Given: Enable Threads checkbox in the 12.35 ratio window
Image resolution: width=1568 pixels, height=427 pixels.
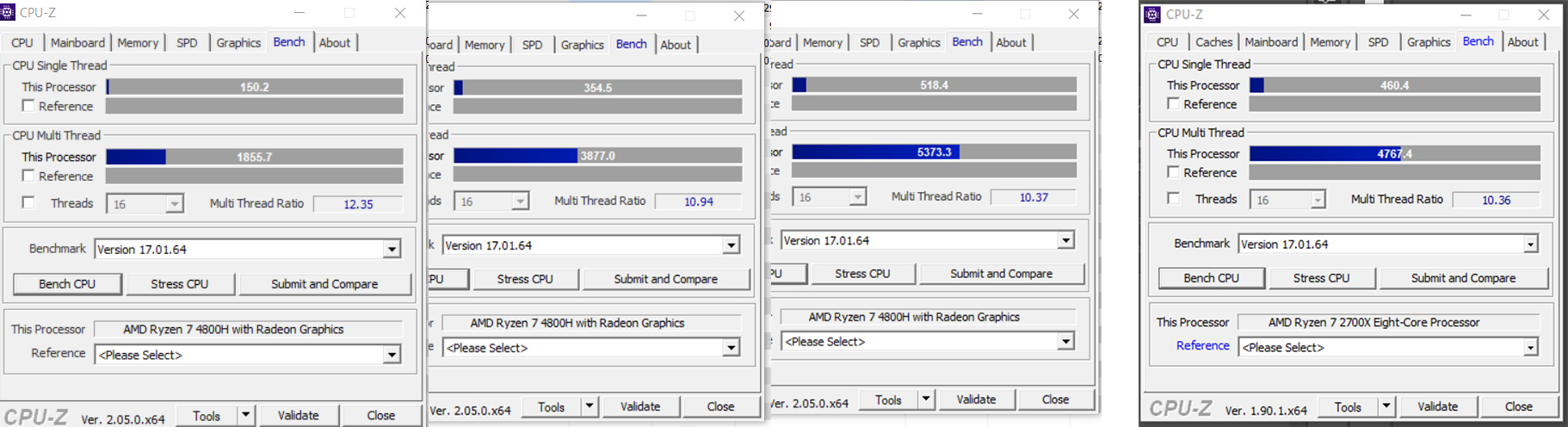Looking at the screenshot, I should click(x=28, y=203).
